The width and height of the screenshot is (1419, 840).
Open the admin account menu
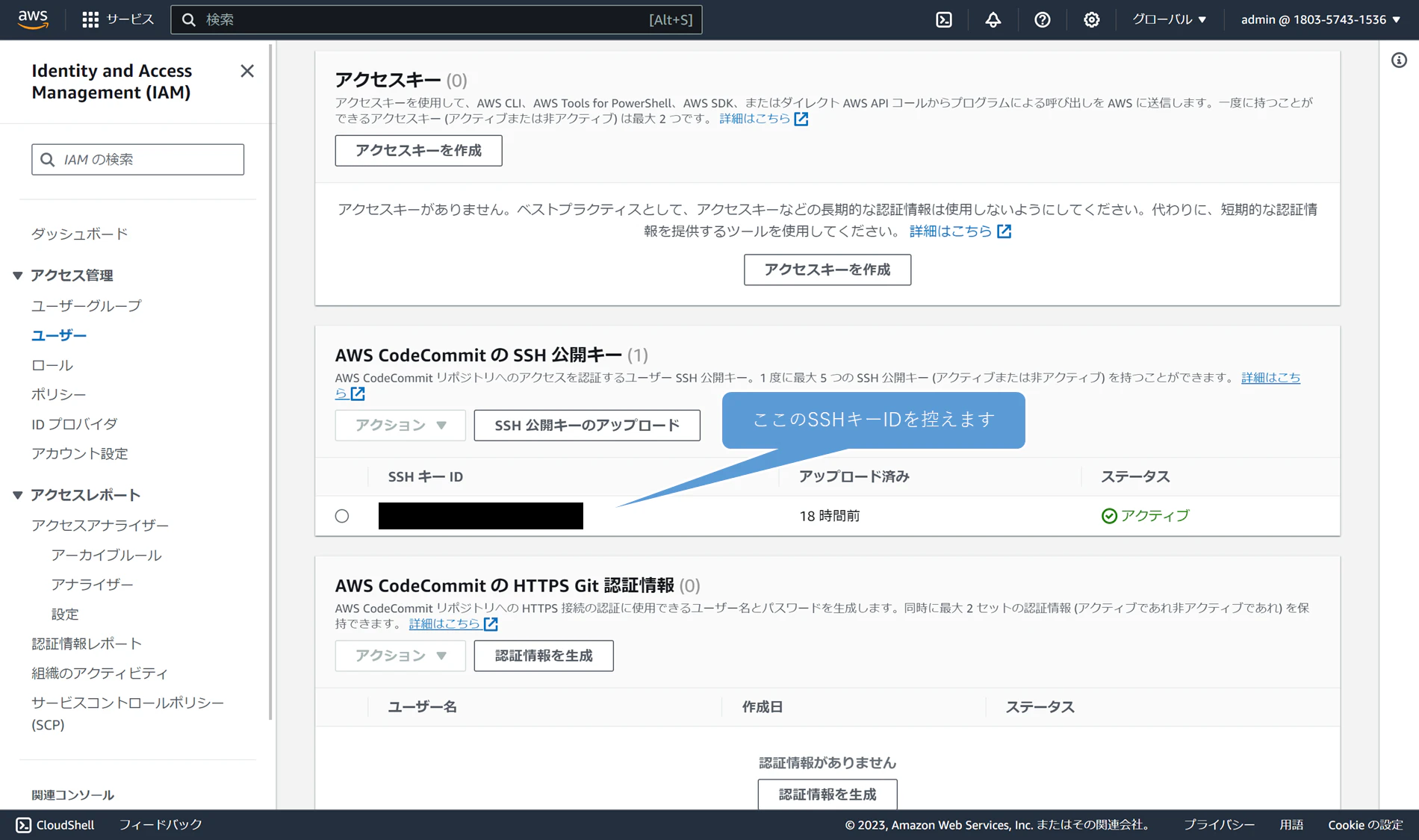pos(1320,19)
